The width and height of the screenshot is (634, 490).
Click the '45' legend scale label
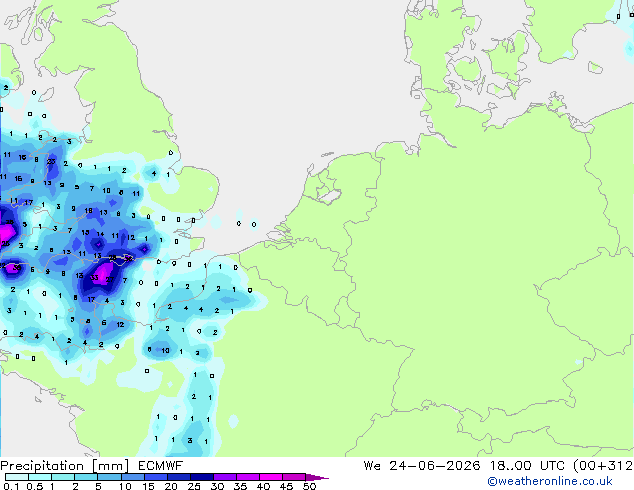click(286, 486)
